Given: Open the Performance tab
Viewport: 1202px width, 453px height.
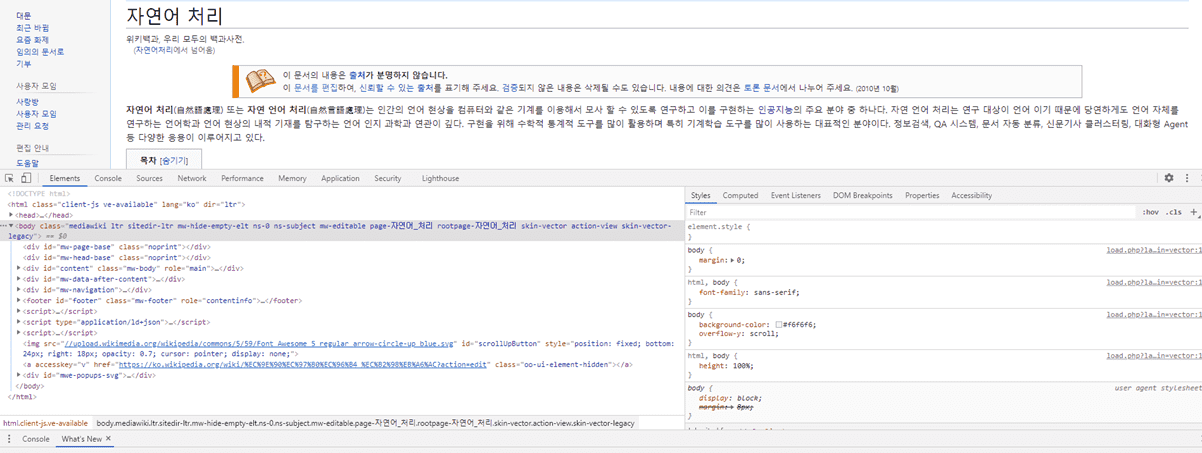Looking at the screenshot, I should [x=243, y=178].
